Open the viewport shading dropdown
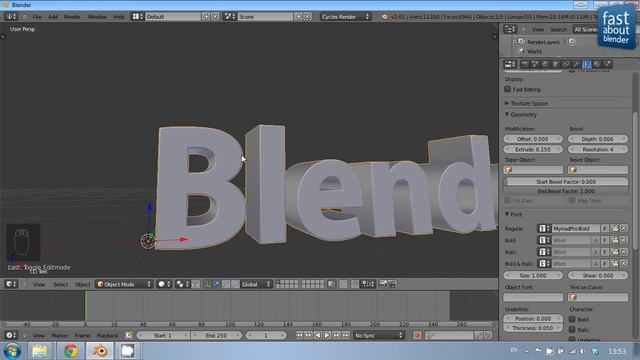The height and width of the screenshot is (360, 640). point(164,284)
